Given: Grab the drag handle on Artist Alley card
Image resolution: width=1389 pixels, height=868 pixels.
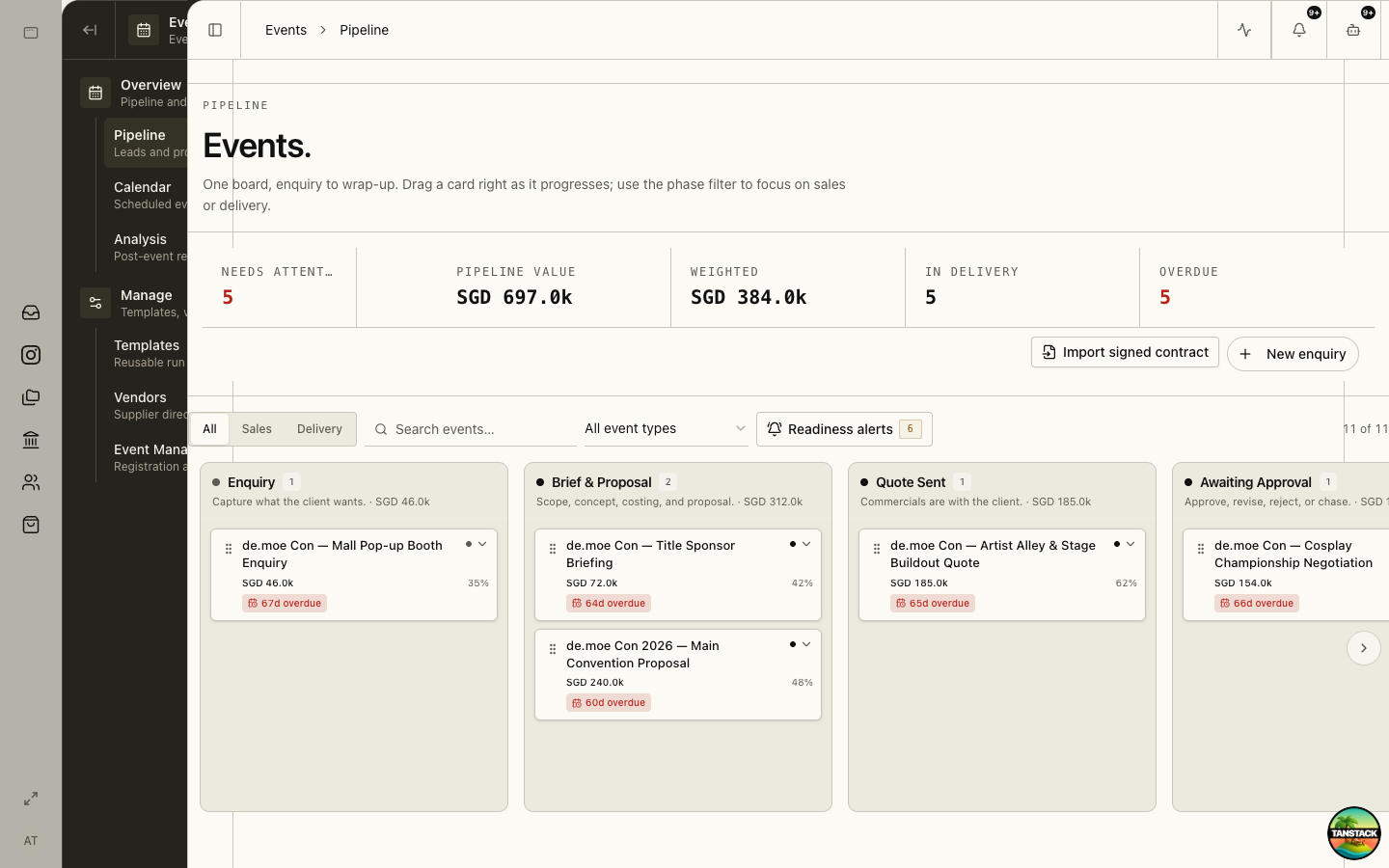Looking at the screenshot, I should tap(877, 549).
